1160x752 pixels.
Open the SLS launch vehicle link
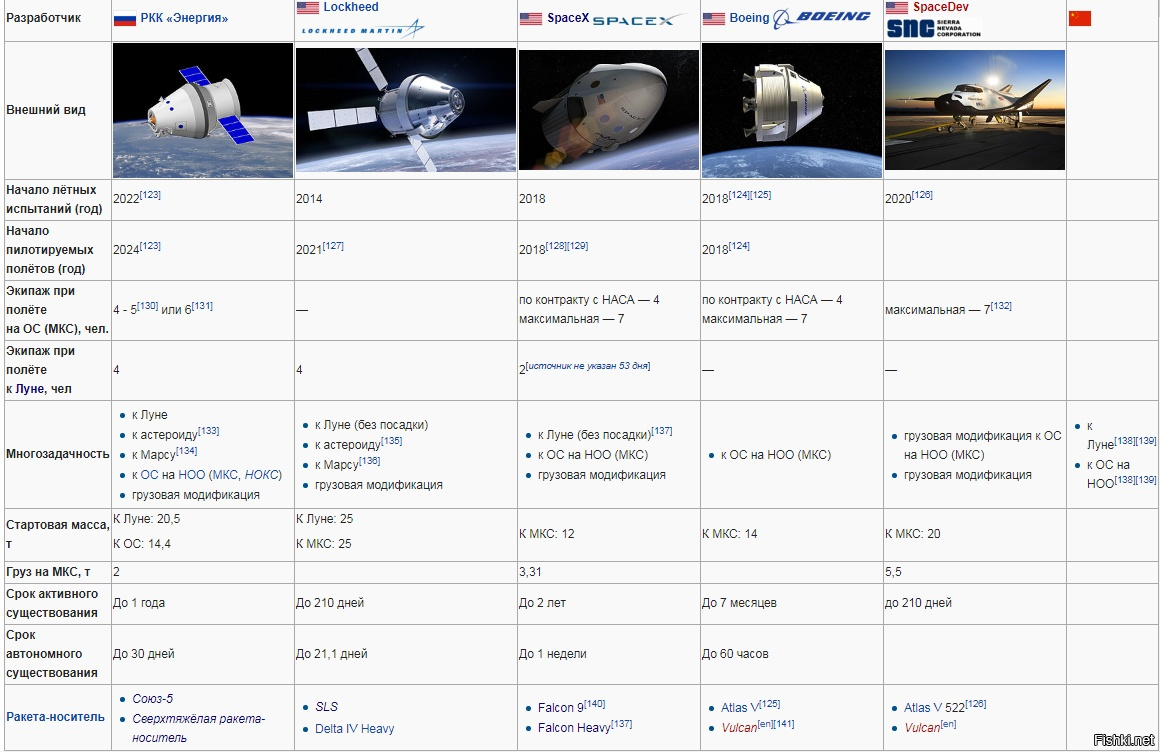[326, 707]
